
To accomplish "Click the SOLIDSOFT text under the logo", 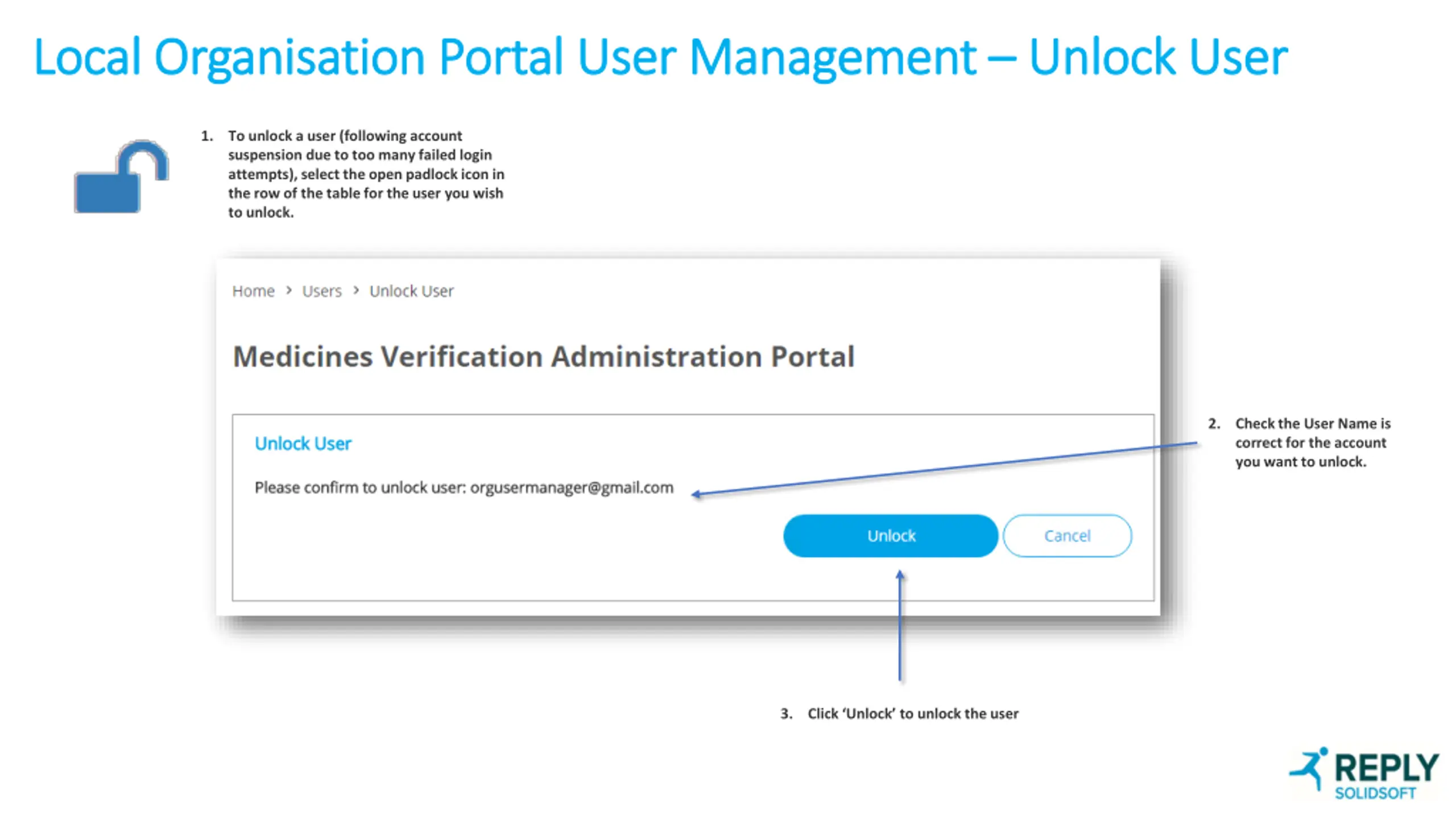I will (x=1375, y=793).
